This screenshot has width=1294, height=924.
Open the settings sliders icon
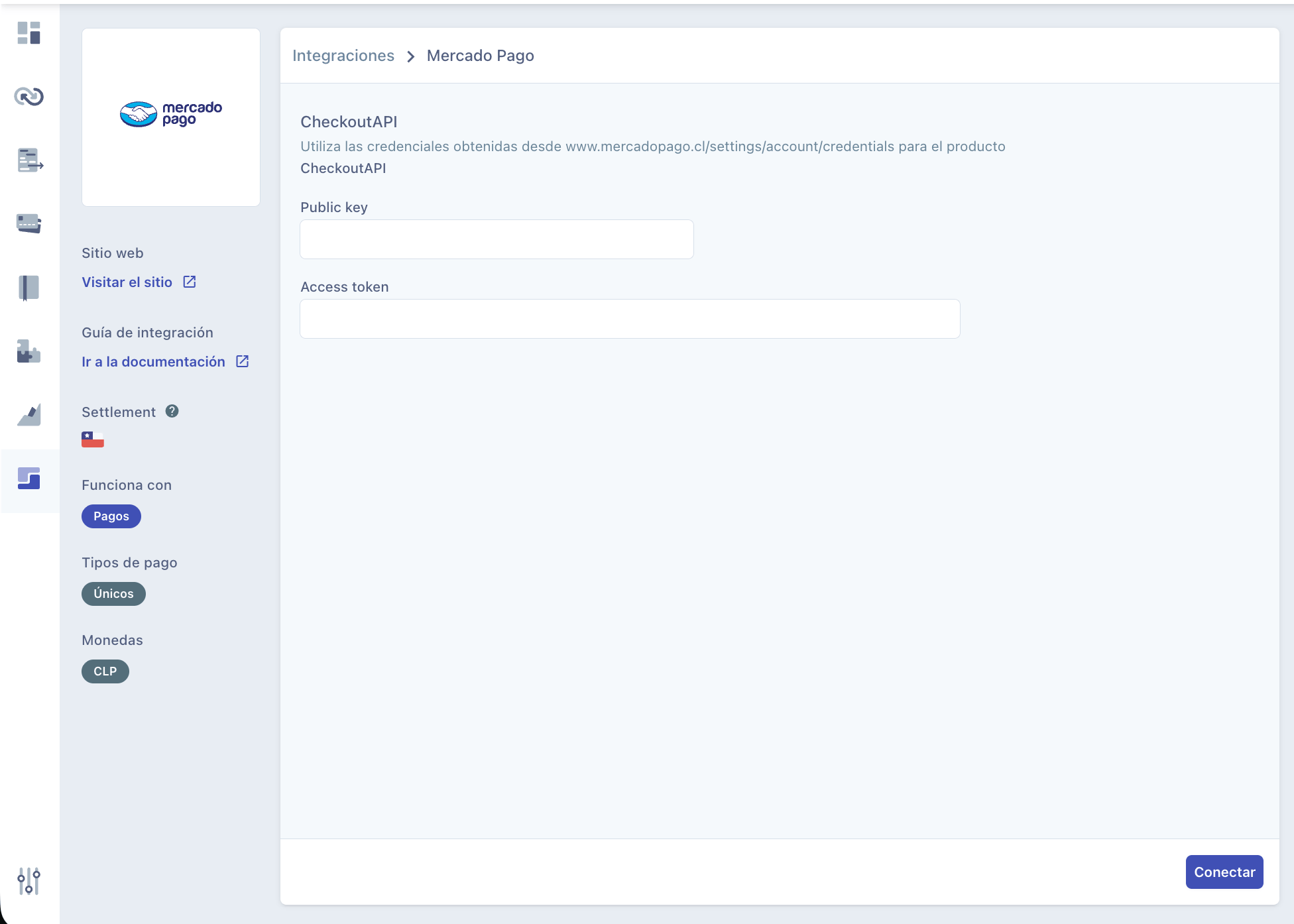(29, 881)
